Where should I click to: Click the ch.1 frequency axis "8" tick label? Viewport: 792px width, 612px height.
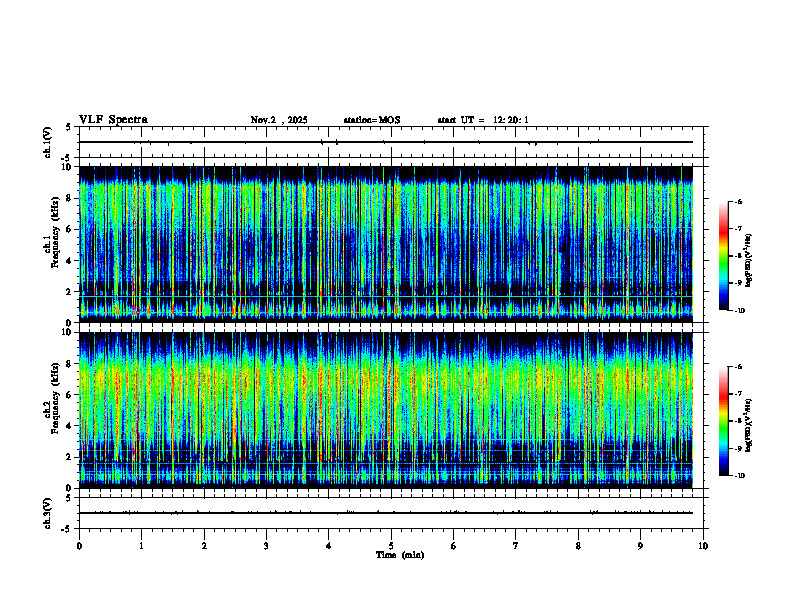68,198
